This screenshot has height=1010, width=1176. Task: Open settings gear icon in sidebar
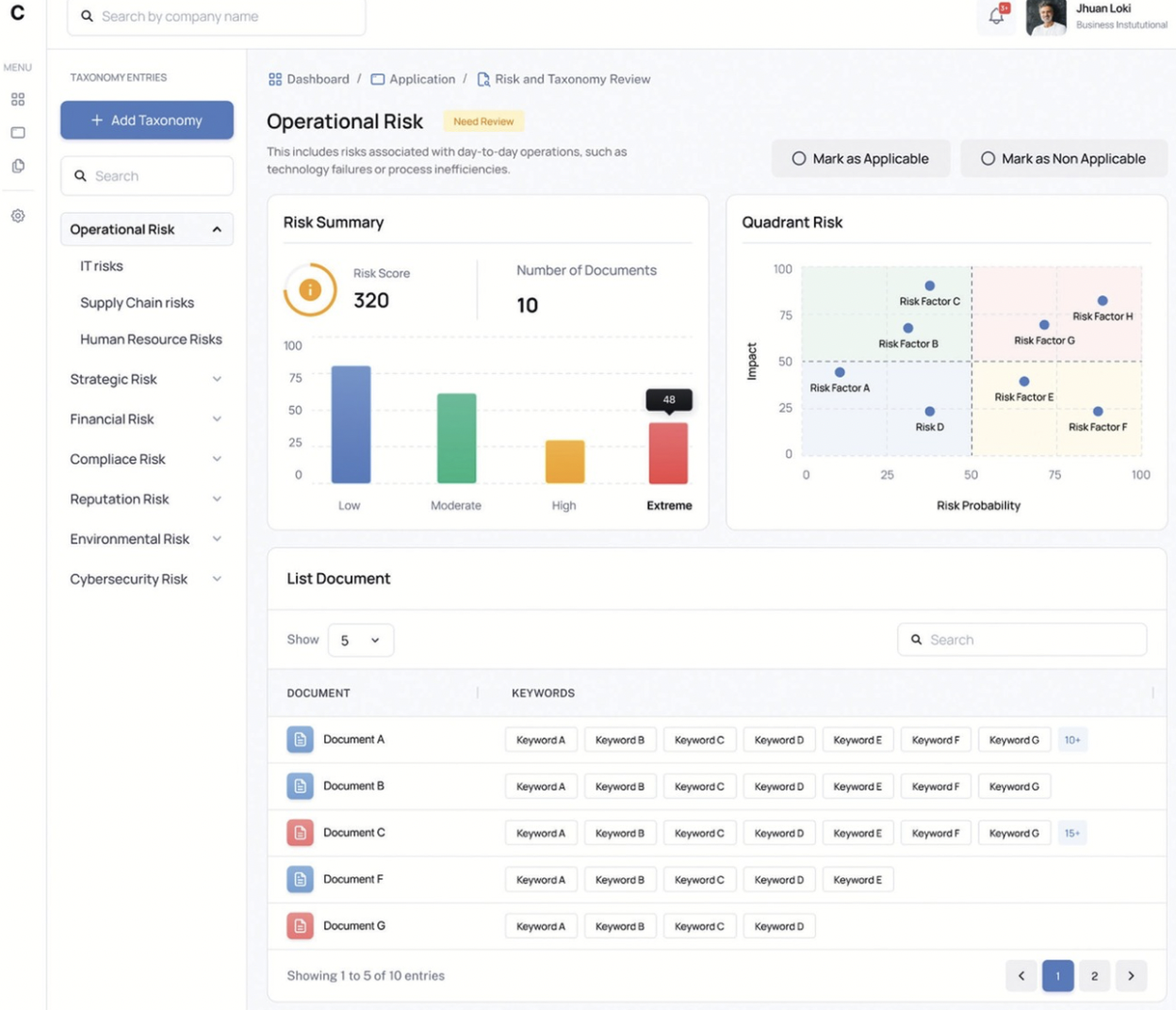pyautogui.click(x=18, y=216)
